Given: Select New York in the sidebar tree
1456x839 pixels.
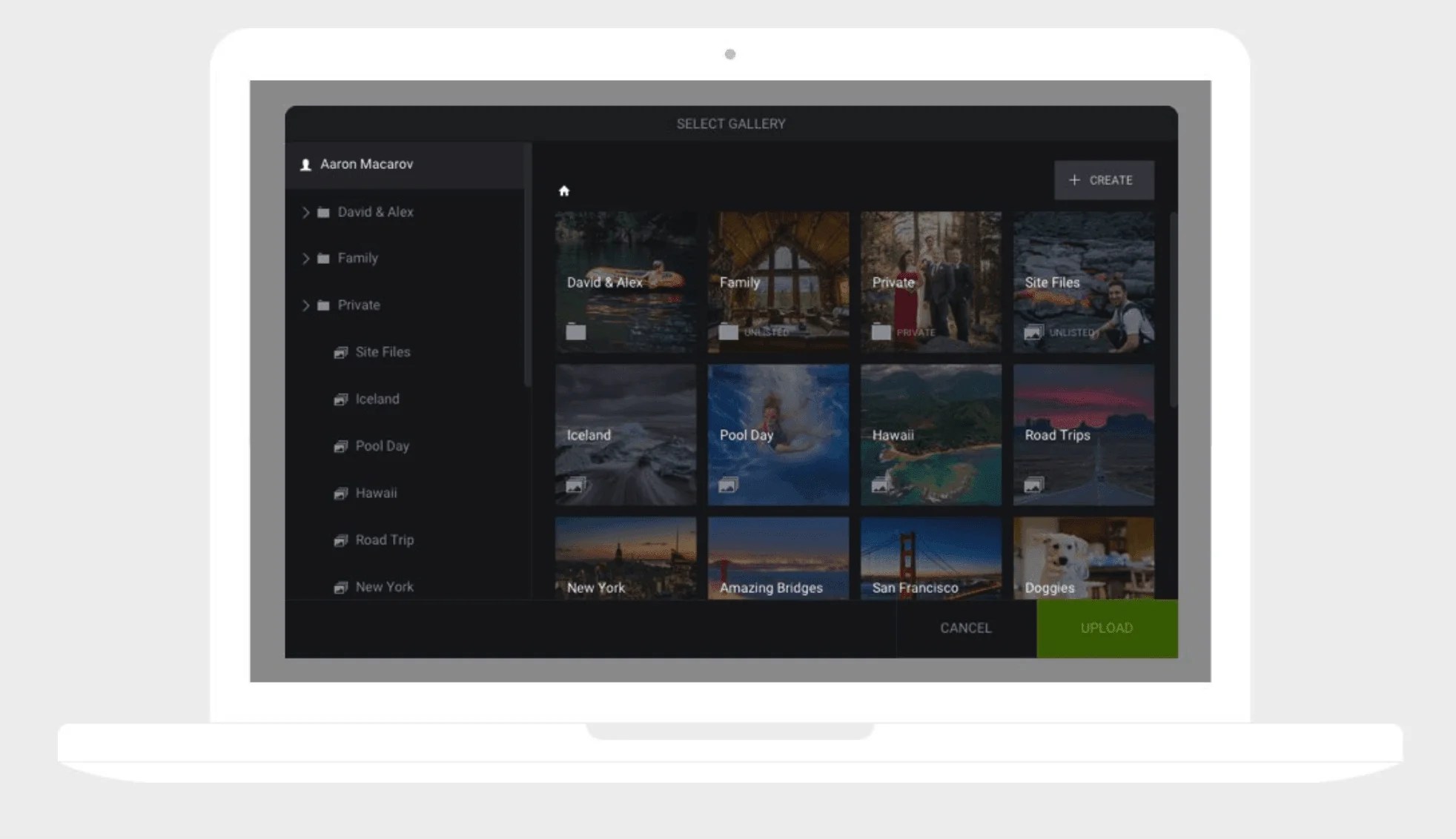Looking at the screenshot, I should [x=384, y=587].
